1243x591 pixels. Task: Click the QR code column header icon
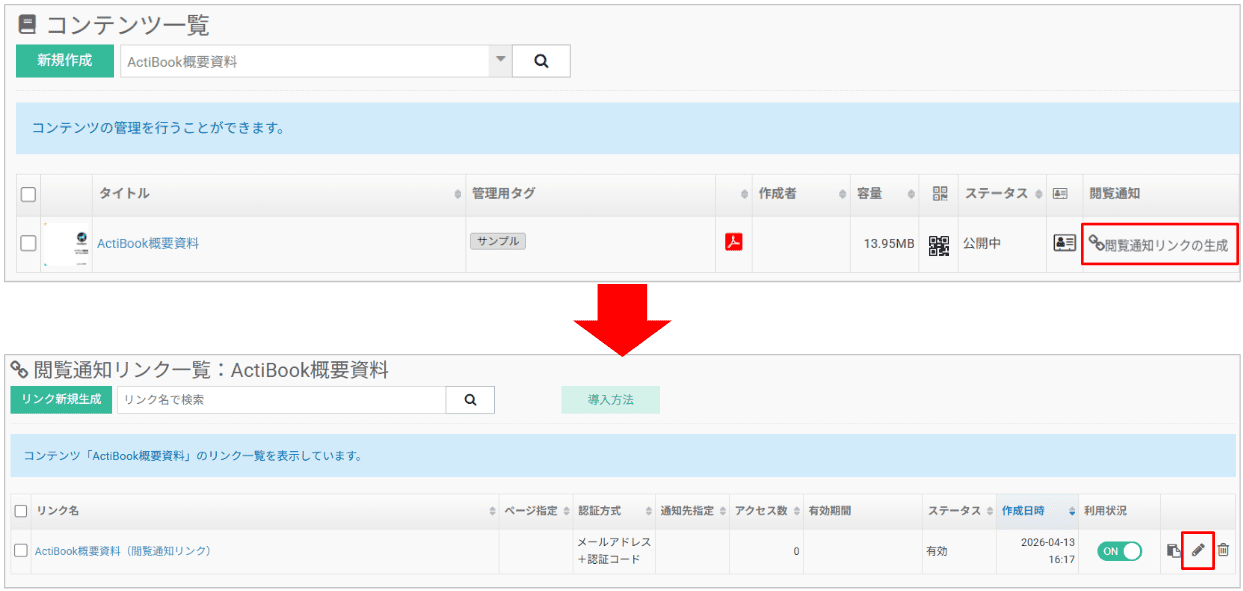coord(939,194)
